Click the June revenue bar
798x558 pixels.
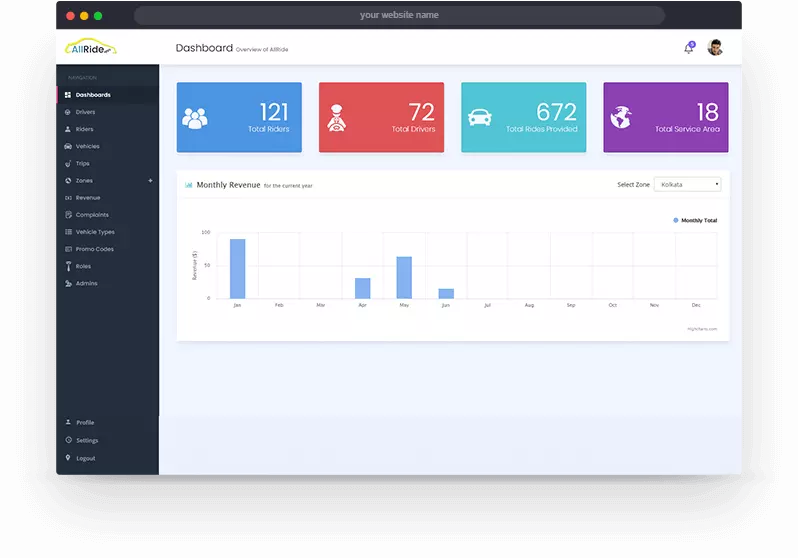point(446,294)
